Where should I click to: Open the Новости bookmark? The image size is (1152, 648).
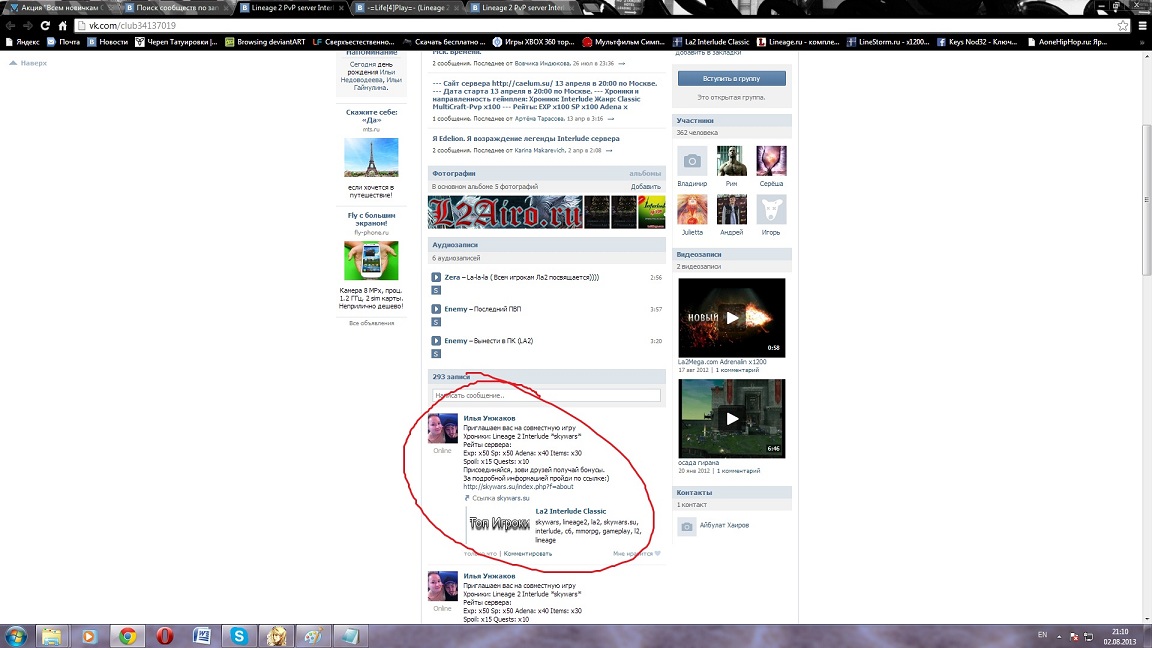click(x=107, y=42)
